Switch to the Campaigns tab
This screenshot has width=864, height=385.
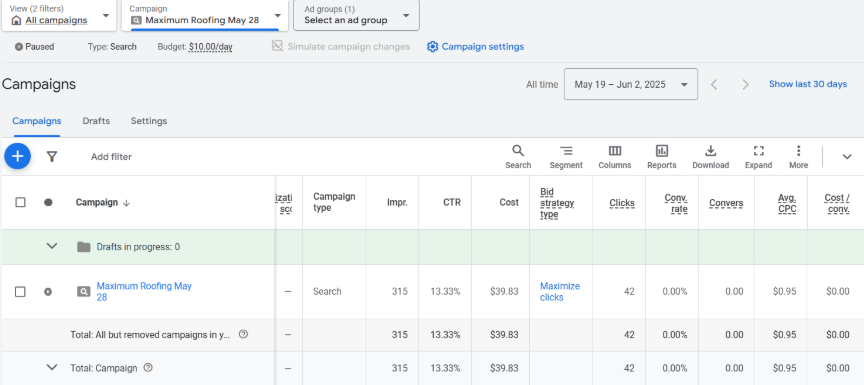(x=36, y=121)
